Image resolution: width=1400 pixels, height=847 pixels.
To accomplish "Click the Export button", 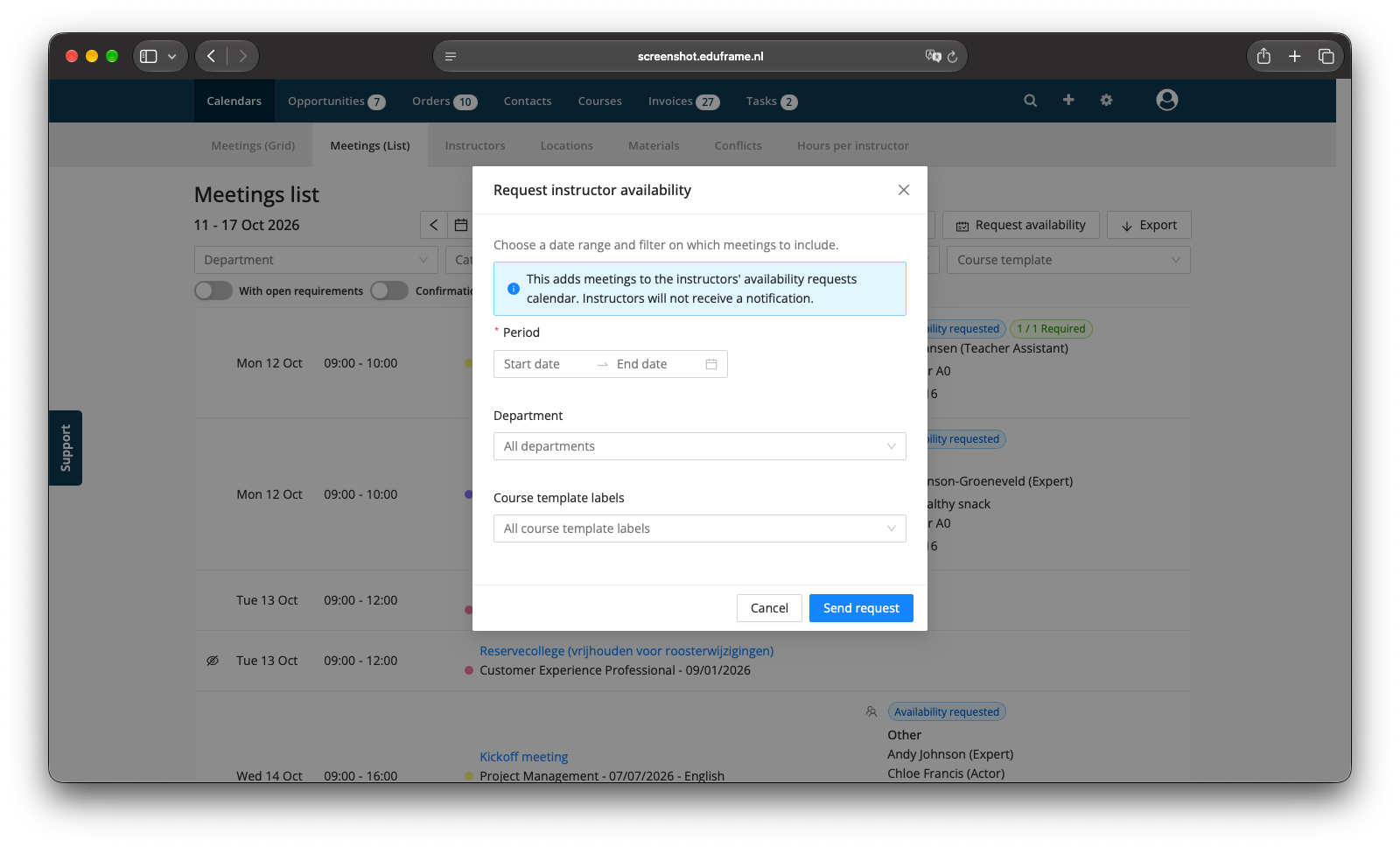I will [1149, 225].
